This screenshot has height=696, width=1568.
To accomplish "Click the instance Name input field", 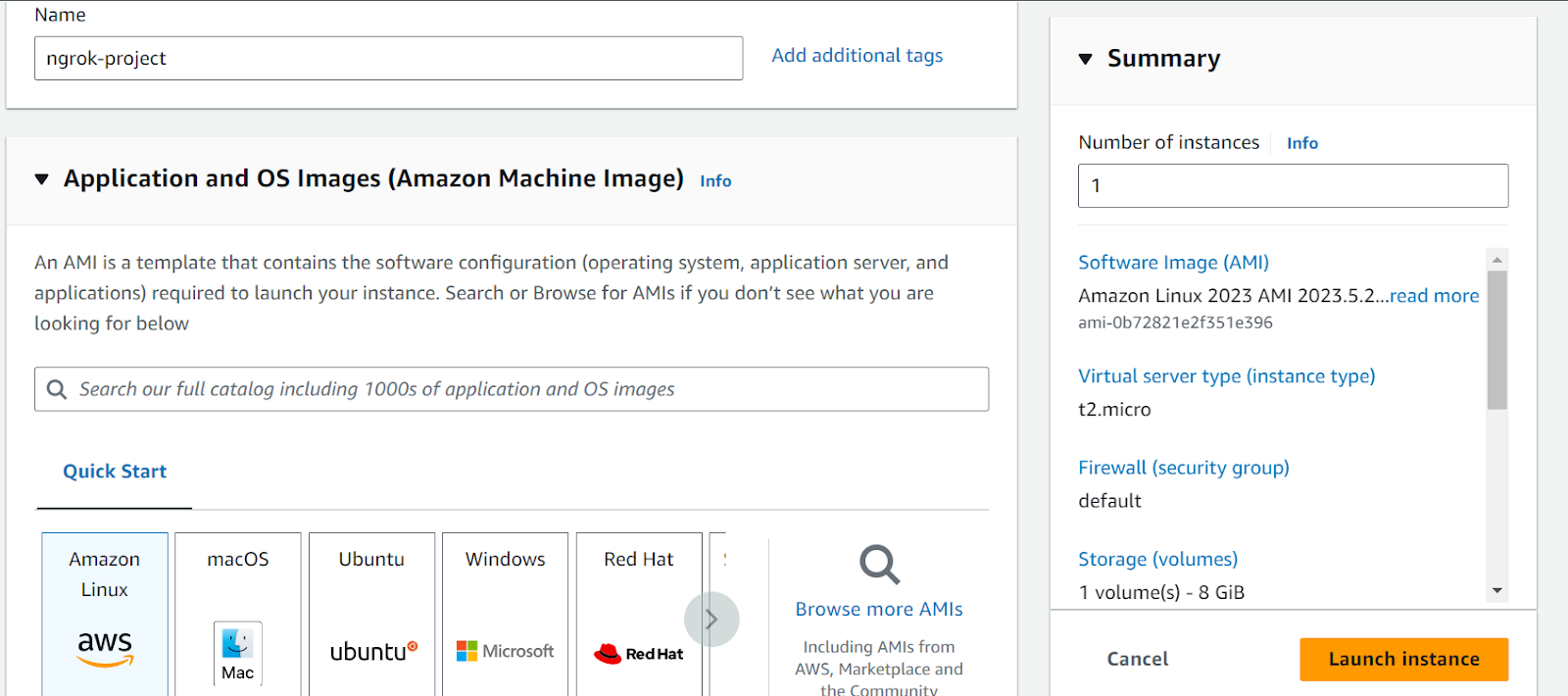I will pyautogui.click(x=388, y=59).
